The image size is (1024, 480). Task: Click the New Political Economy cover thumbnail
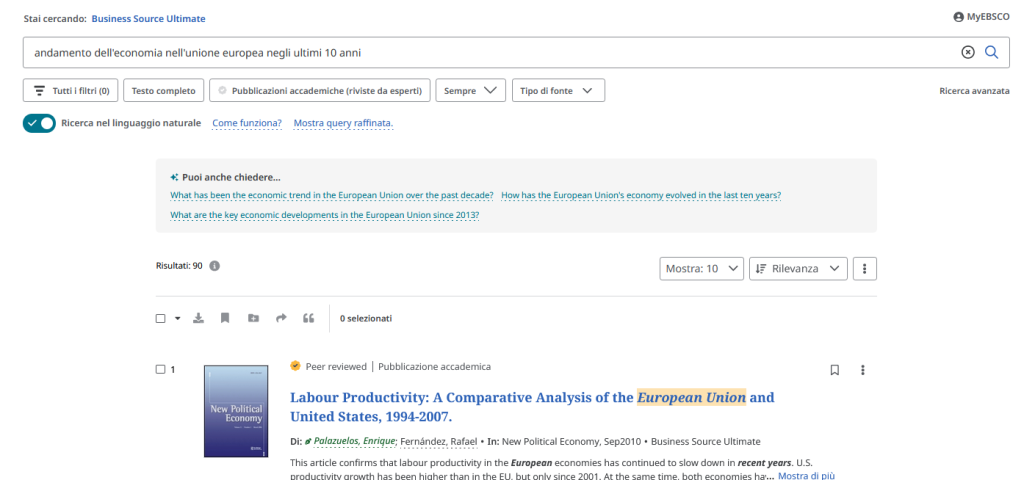click(236, 411)
